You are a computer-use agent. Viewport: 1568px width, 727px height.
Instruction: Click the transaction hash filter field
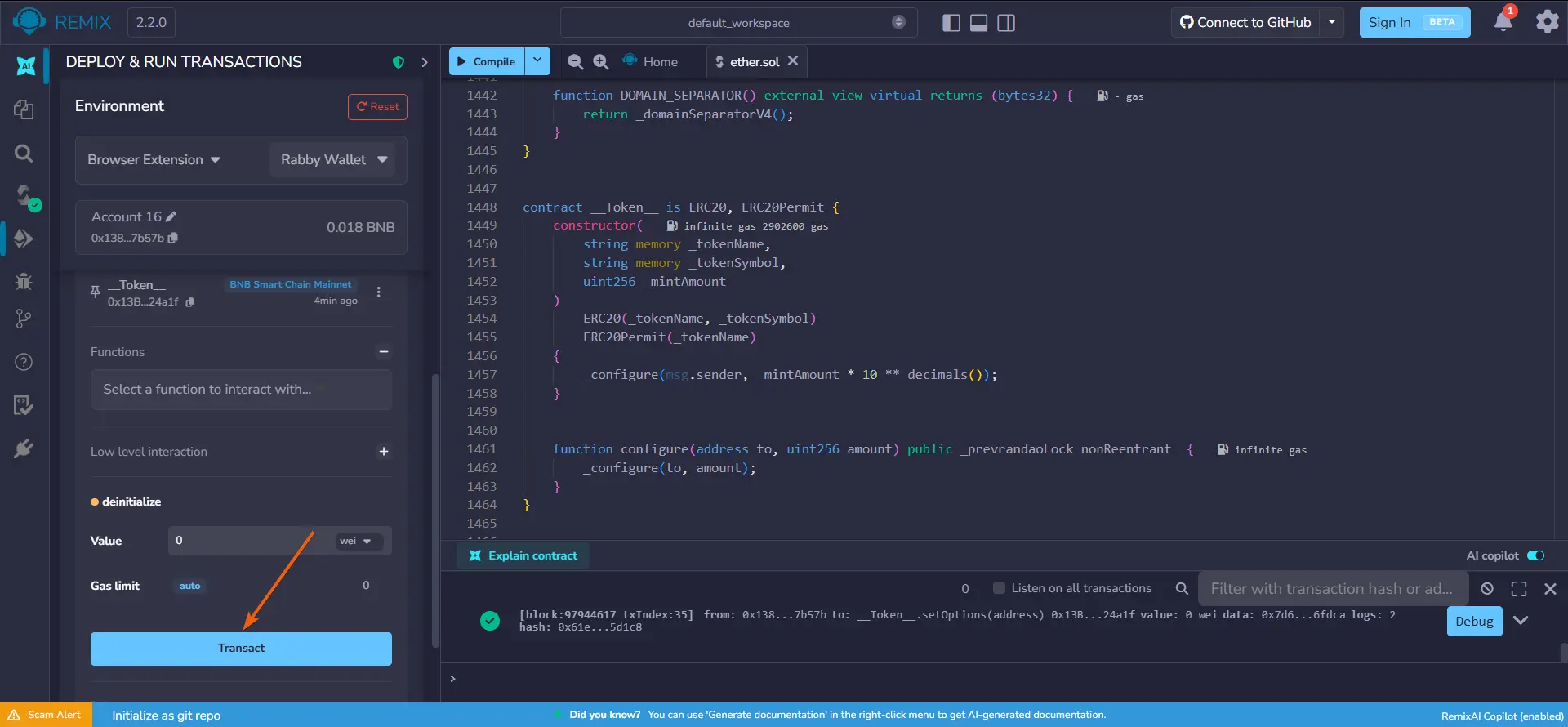tap(1333, 588)
